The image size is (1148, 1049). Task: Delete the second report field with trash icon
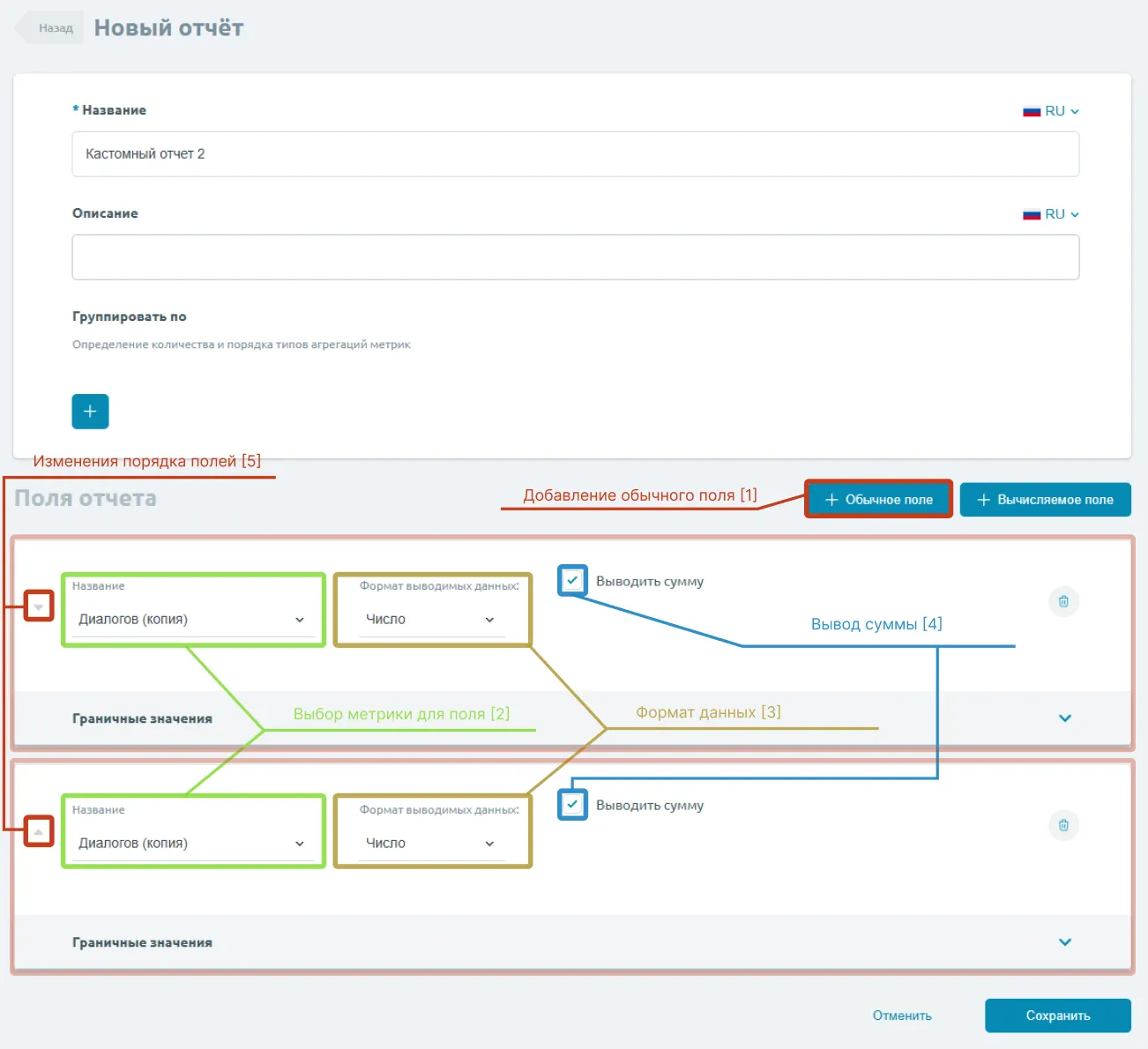click(1063, 825)
